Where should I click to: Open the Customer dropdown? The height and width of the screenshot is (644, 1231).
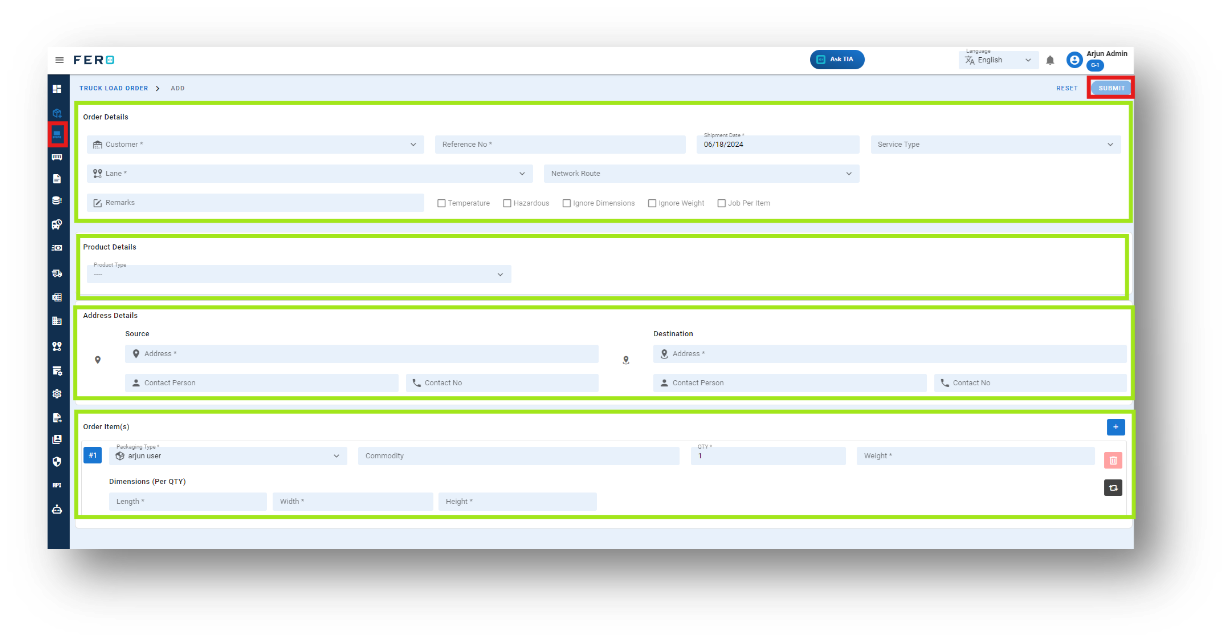(256, 145)
